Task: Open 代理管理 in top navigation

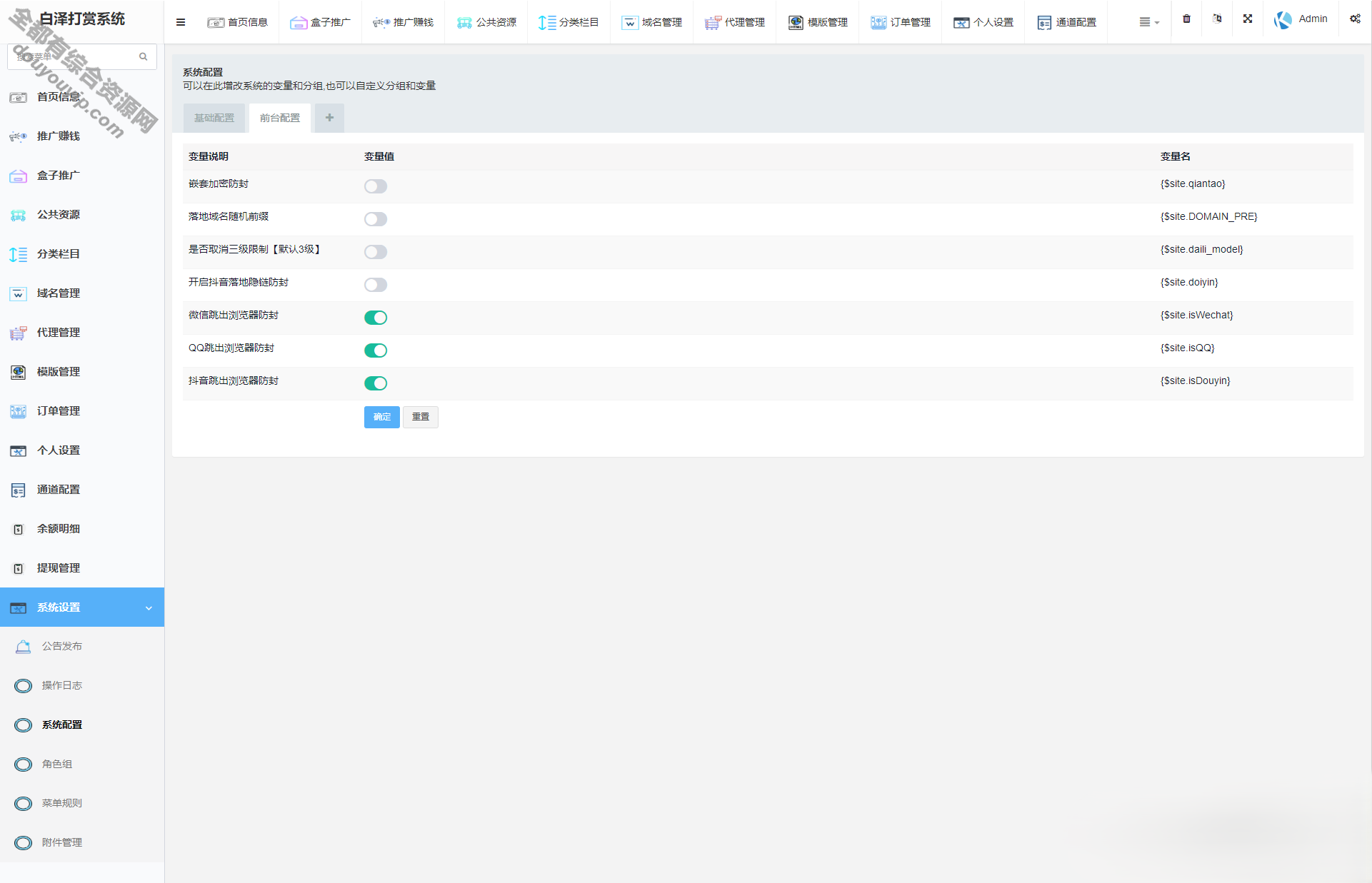Action: pos(735,22)
